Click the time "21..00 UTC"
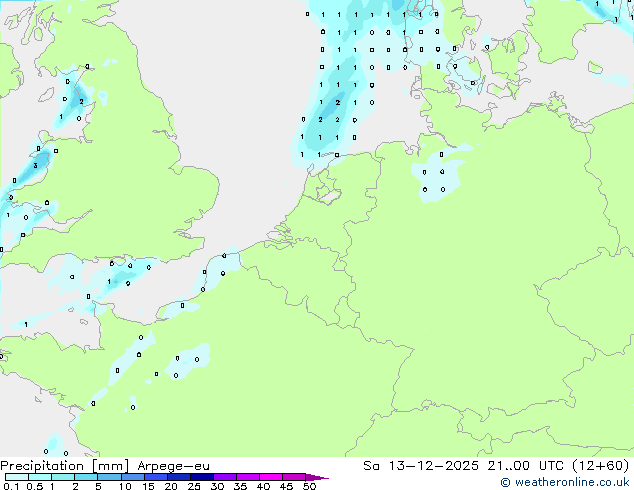Image resolution: width=634 pixels, height=490 pixels. 526,466
